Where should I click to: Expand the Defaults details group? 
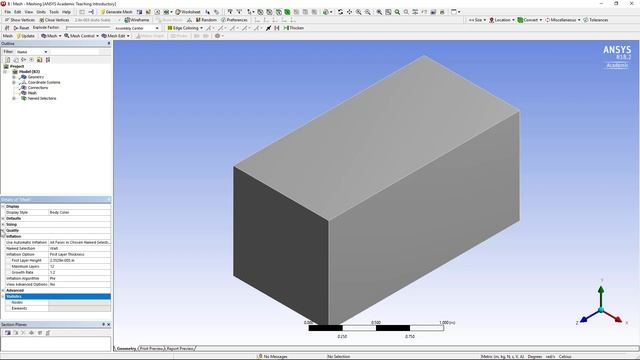tap(3, 218)
